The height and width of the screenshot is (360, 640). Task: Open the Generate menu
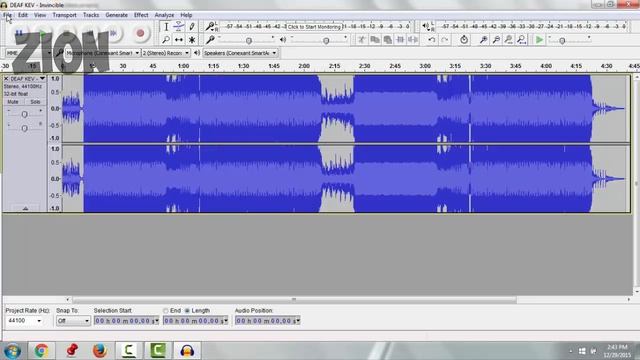pos(116,15)
